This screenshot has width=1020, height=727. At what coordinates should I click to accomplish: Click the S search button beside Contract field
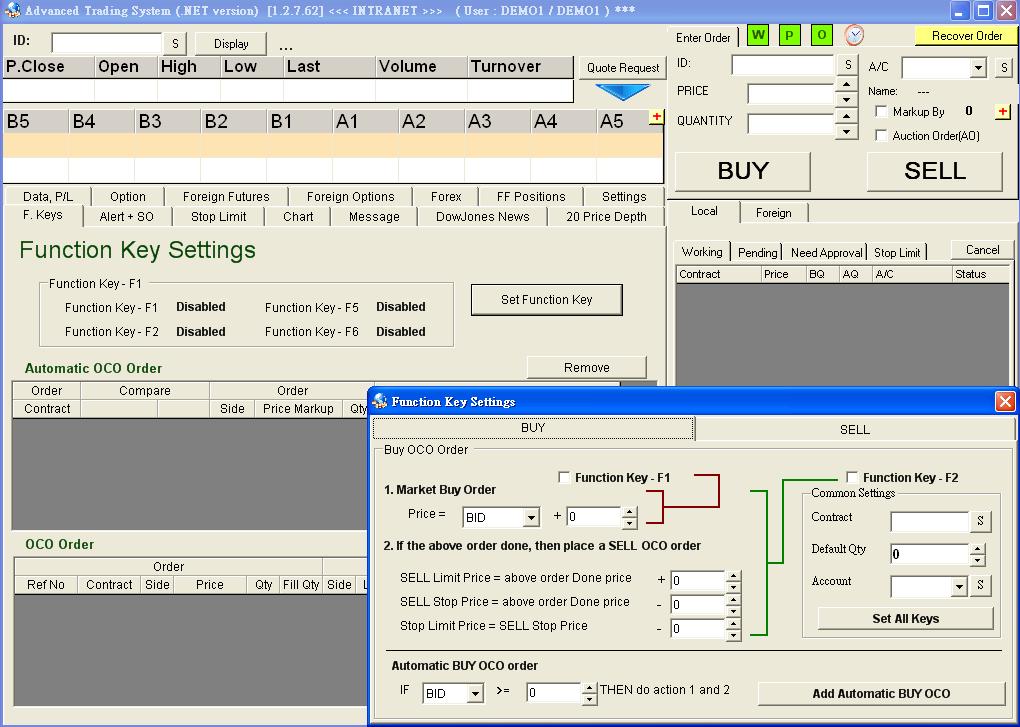[x=980, y=521]
